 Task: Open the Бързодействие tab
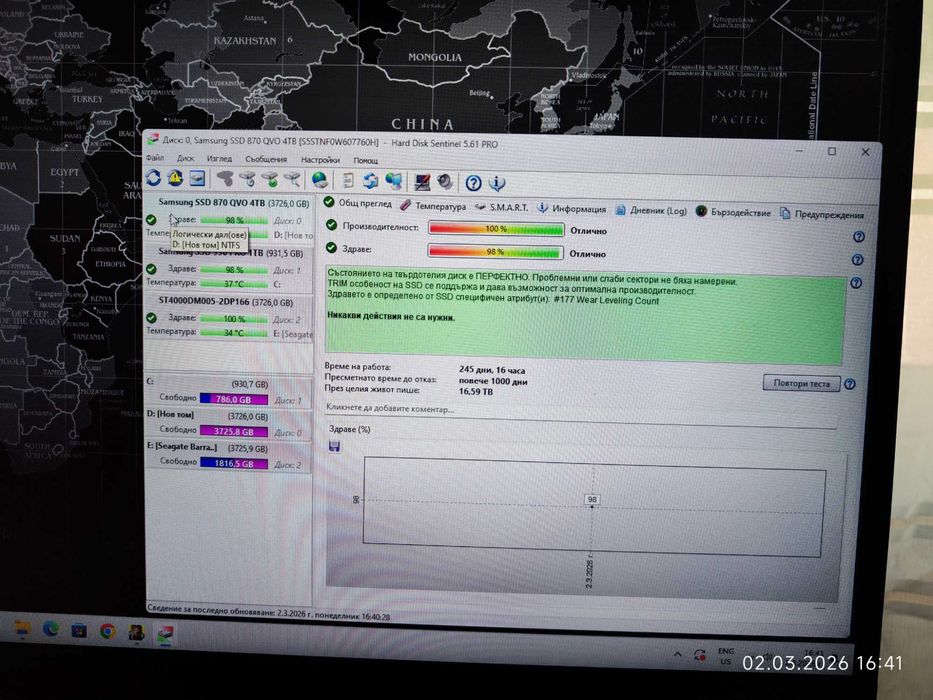point(734,212)
